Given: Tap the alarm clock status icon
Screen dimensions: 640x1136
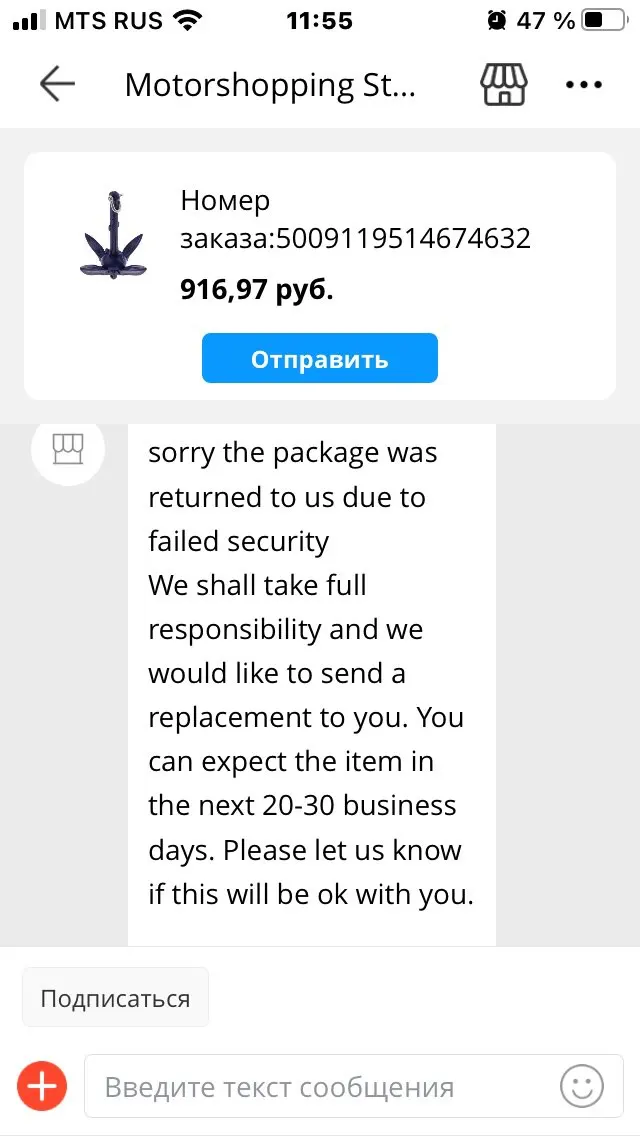Looking at the screenshot, I should point(497,20).
